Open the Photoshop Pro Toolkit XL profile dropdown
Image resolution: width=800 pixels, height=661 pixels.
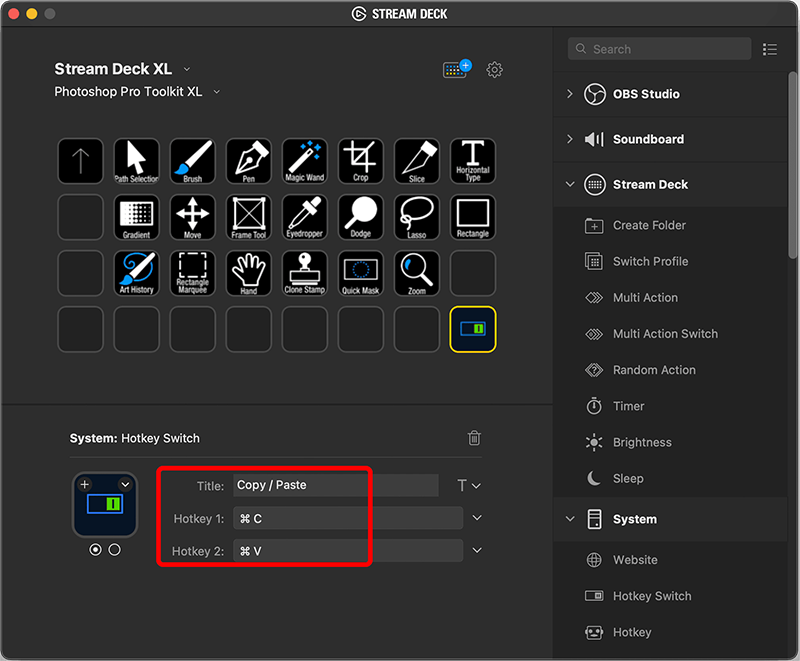pos(216,92)
